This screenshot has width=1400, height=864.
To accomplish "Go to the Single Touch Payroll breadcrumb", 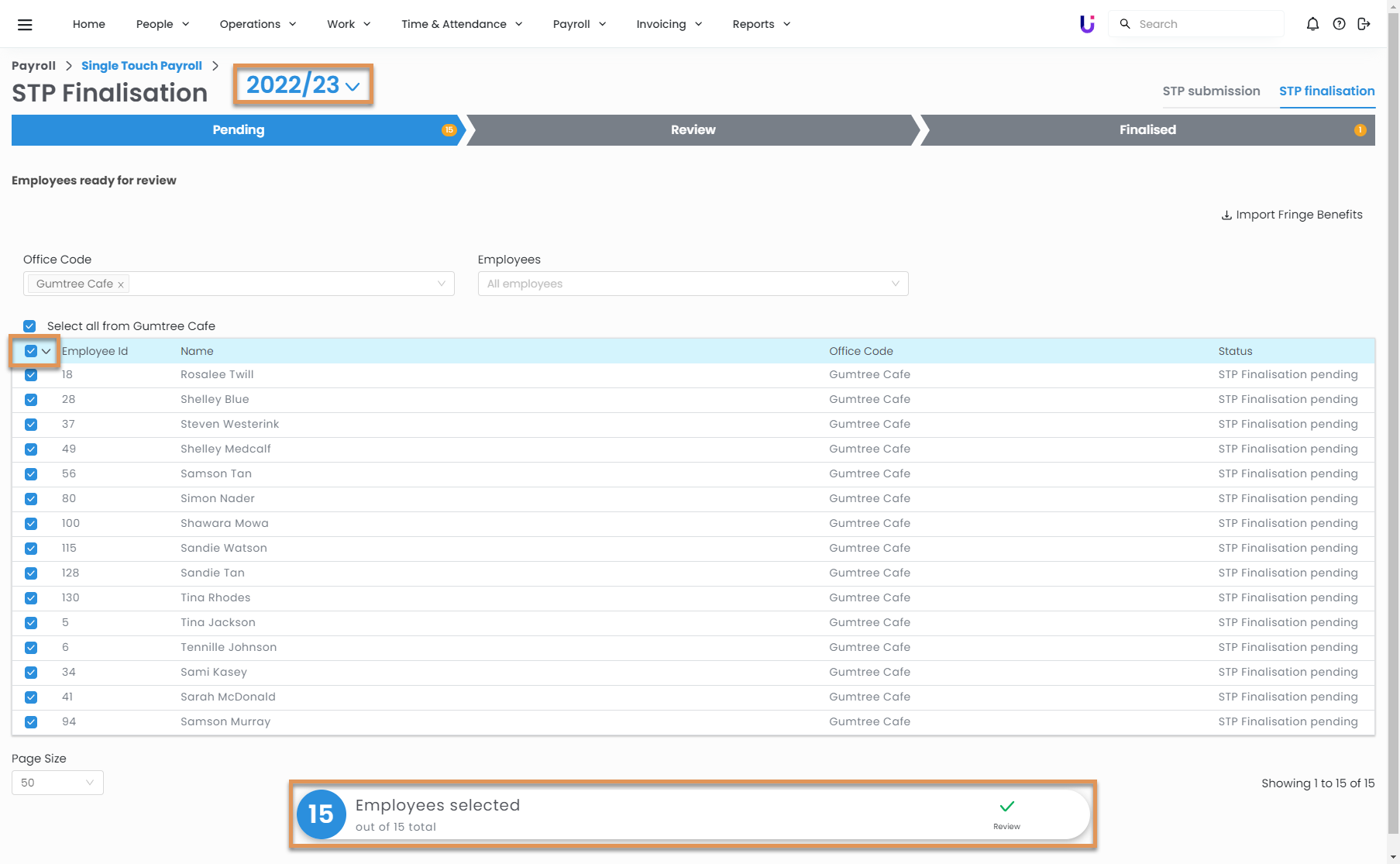I will [x=142, y=66].
